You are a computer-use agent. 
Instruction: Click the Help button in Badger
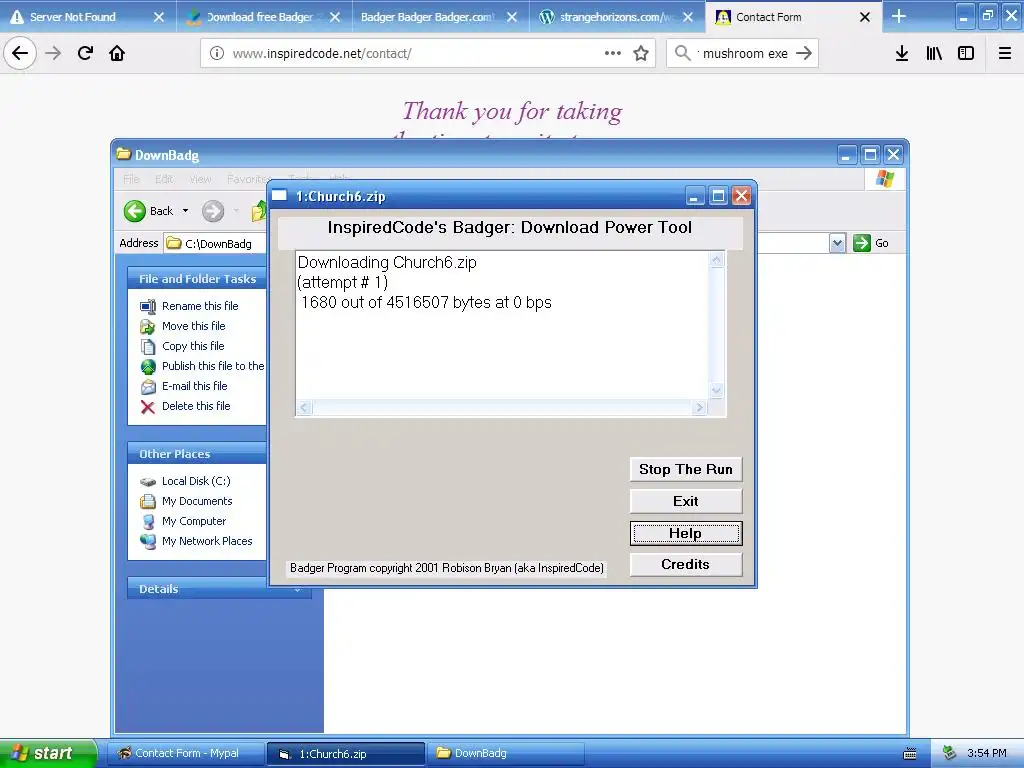[686, 534]
